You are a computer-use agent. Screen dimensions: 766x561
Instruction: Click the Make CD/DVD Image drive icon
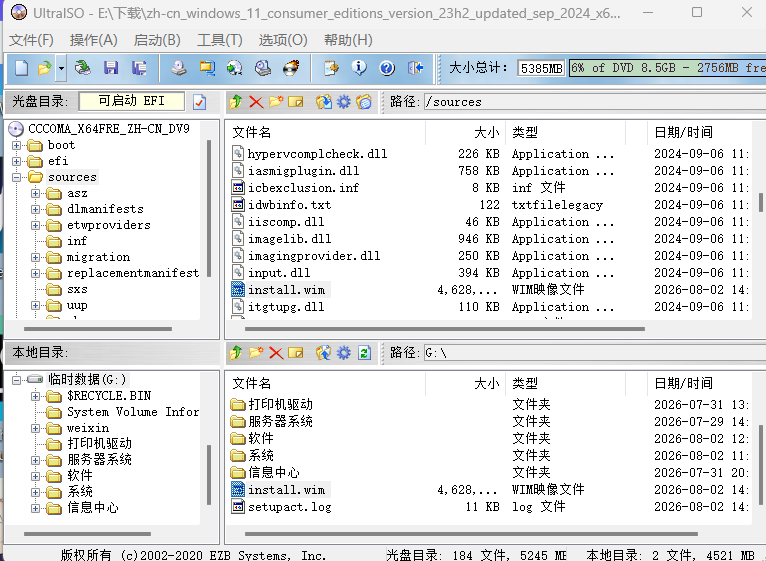(x=179, y=68)
